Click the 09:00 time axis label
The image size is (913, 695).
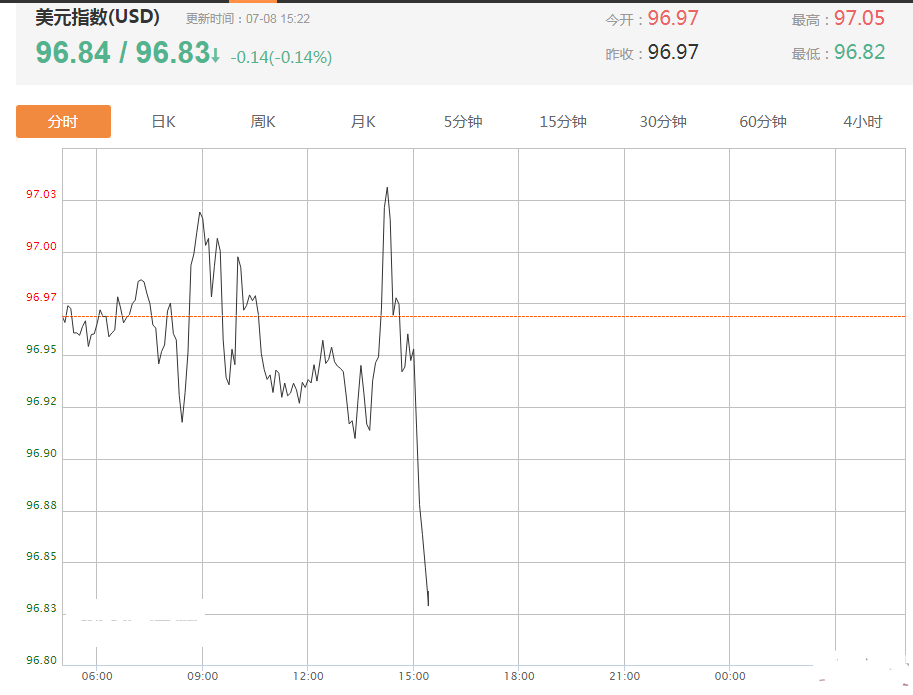click(x=203, y=676)
